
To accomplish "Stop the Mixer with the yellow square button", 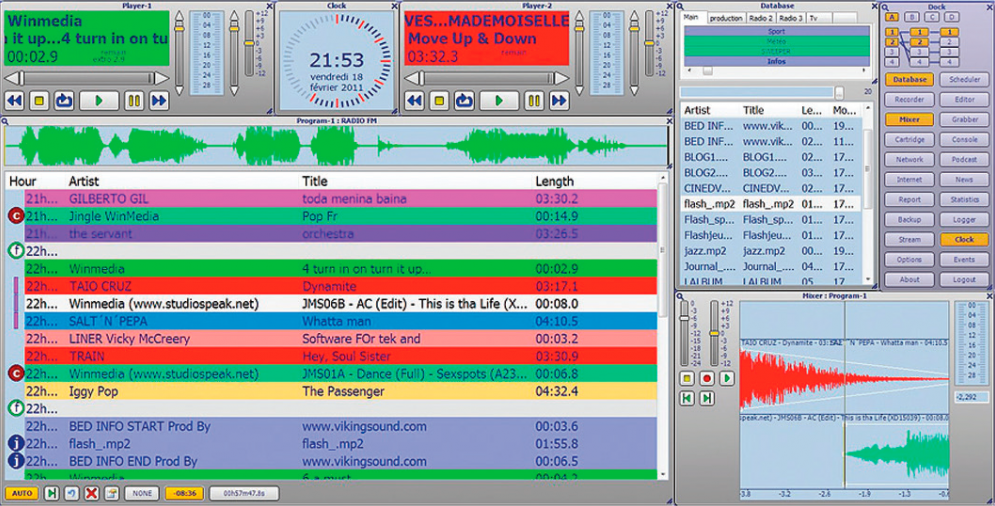I will pyautogui.click(x=687, y=378).
